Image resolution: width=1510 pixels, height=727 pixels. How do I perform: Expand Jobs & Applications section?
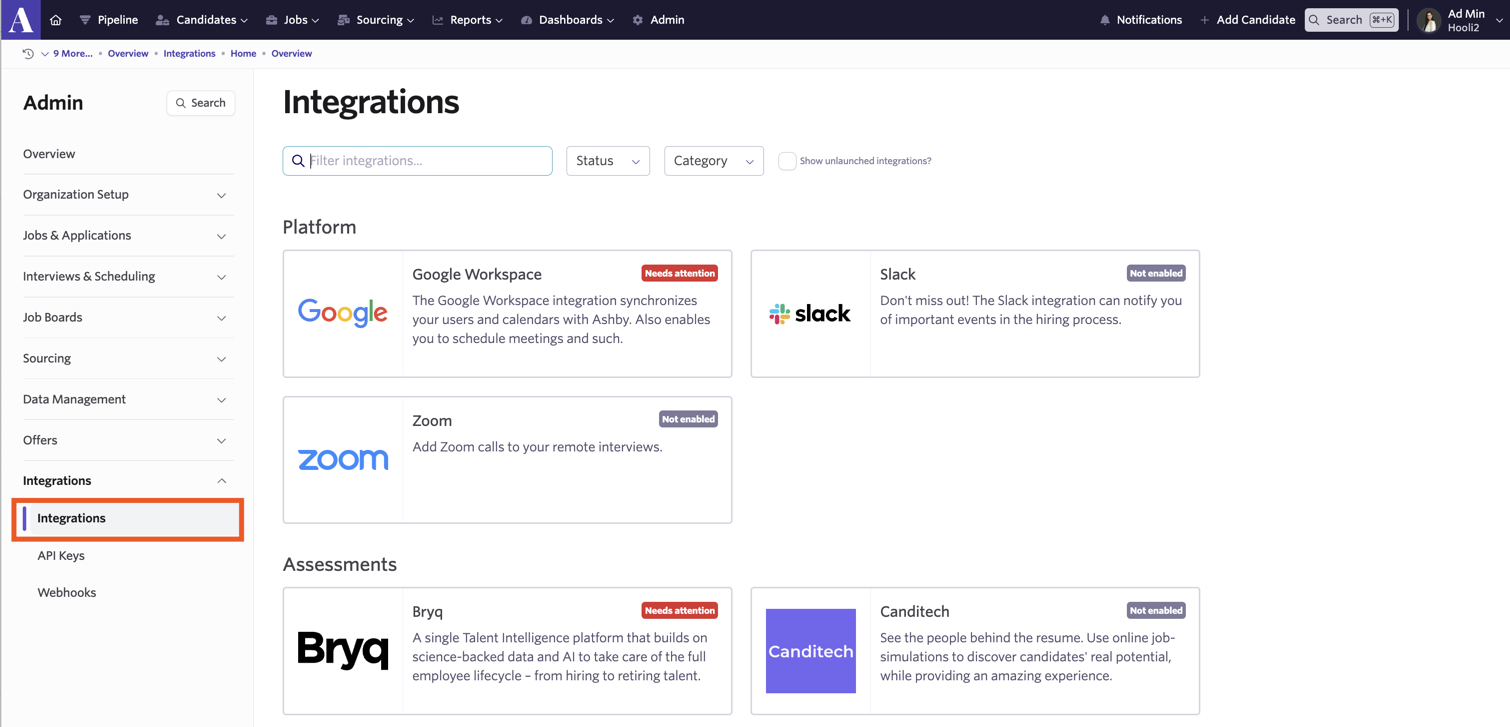coord(128,236)
